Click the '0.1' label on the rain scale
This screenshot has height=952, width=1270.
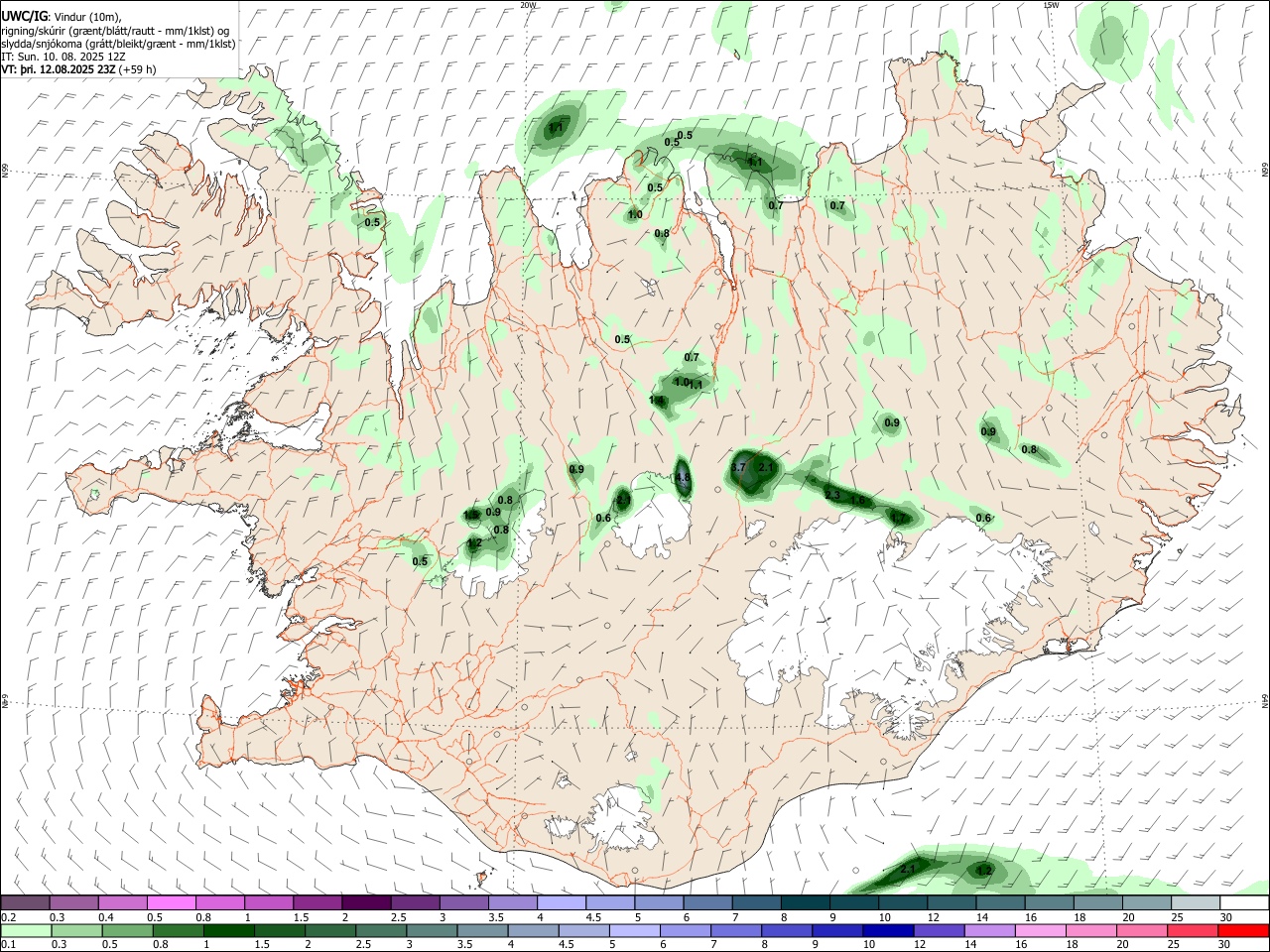point(8,945)
